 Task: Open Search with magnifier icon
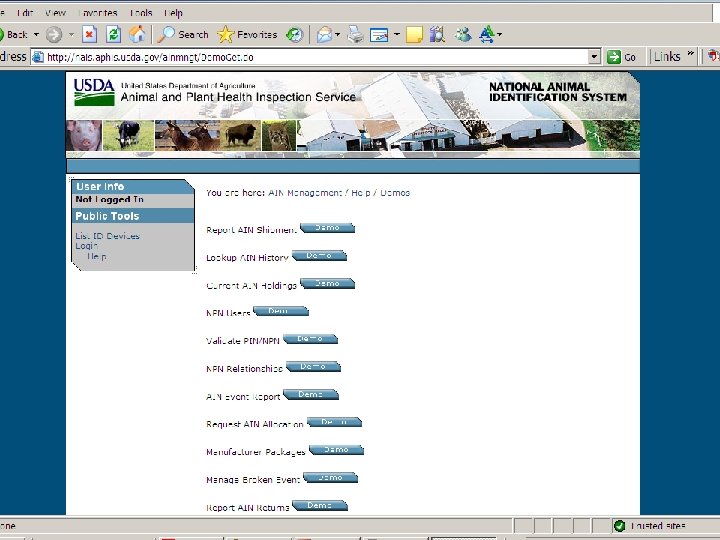pyautogui.click(x=183, y=34)
